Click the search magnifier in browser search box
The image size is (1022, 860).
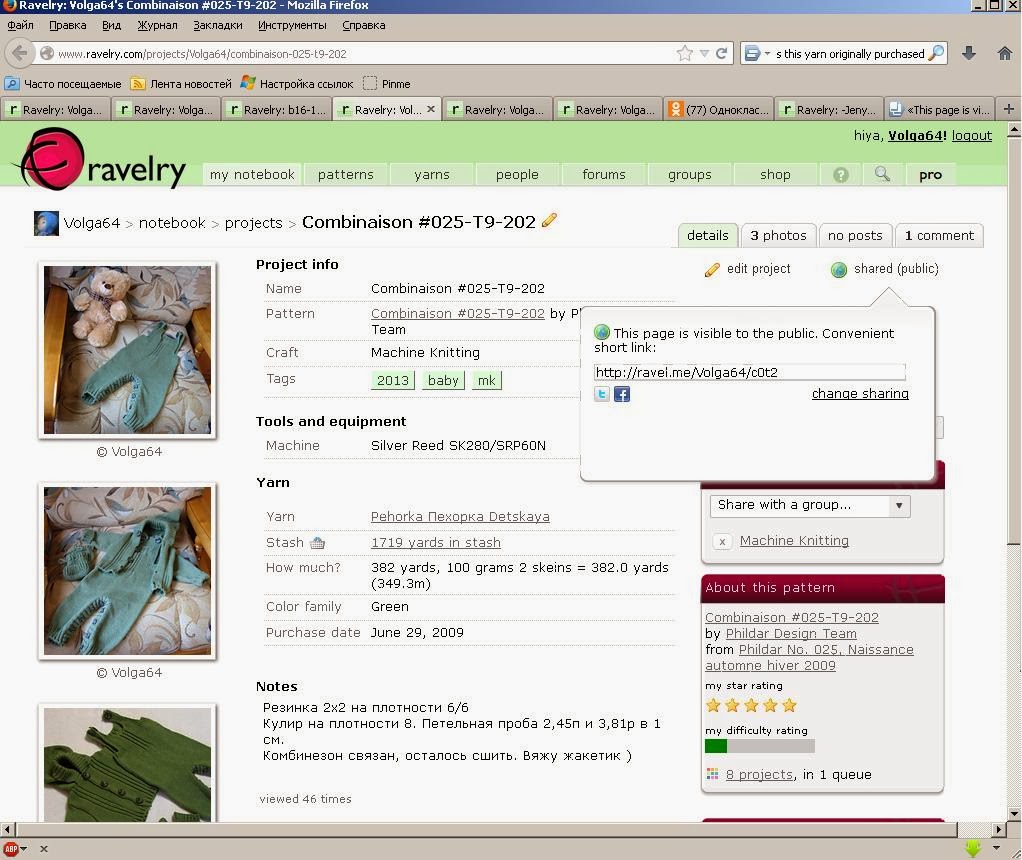(935, 53)
